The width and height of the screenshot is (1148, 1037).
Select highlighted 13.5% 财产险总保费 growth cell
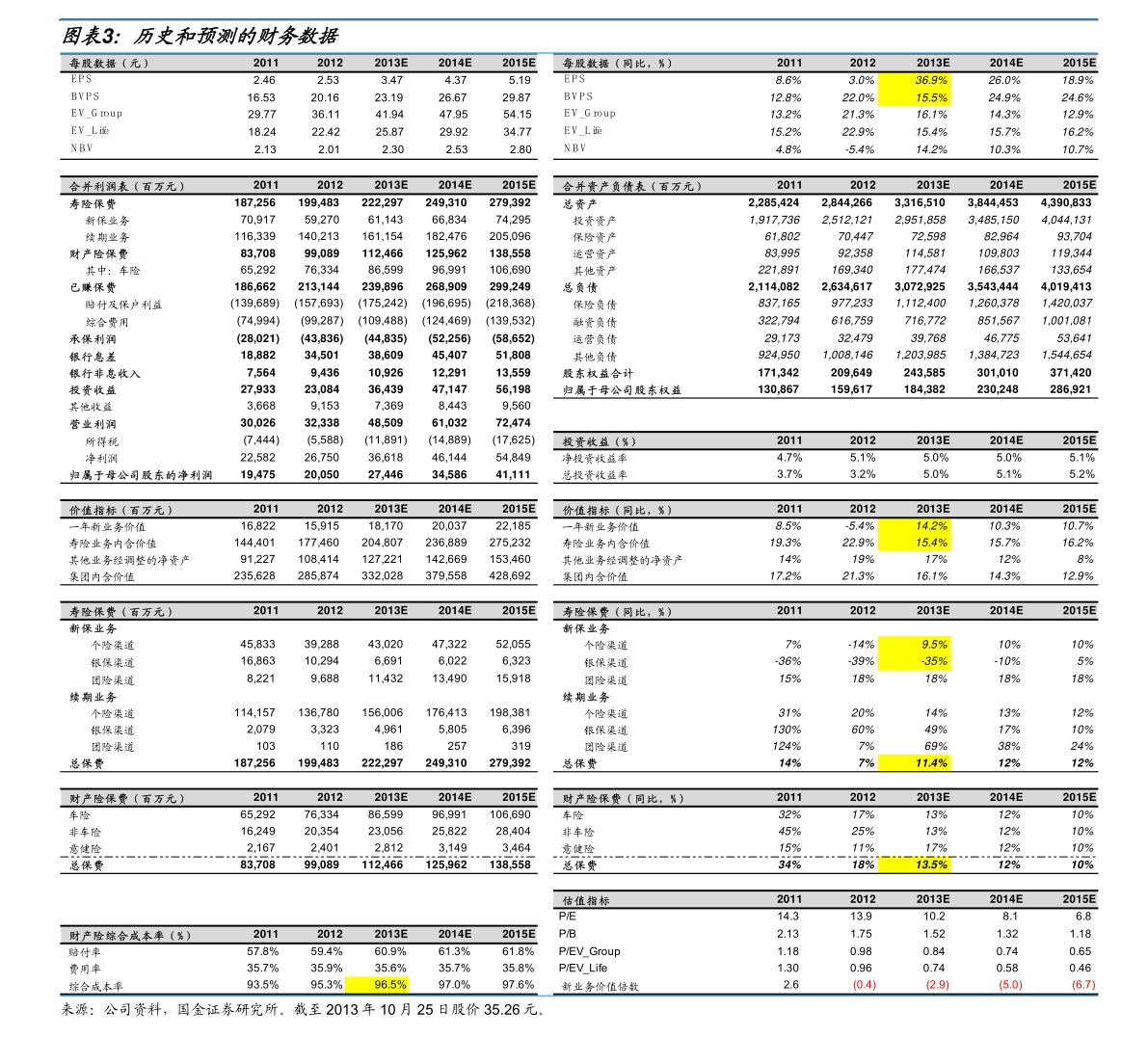point(915,865)
